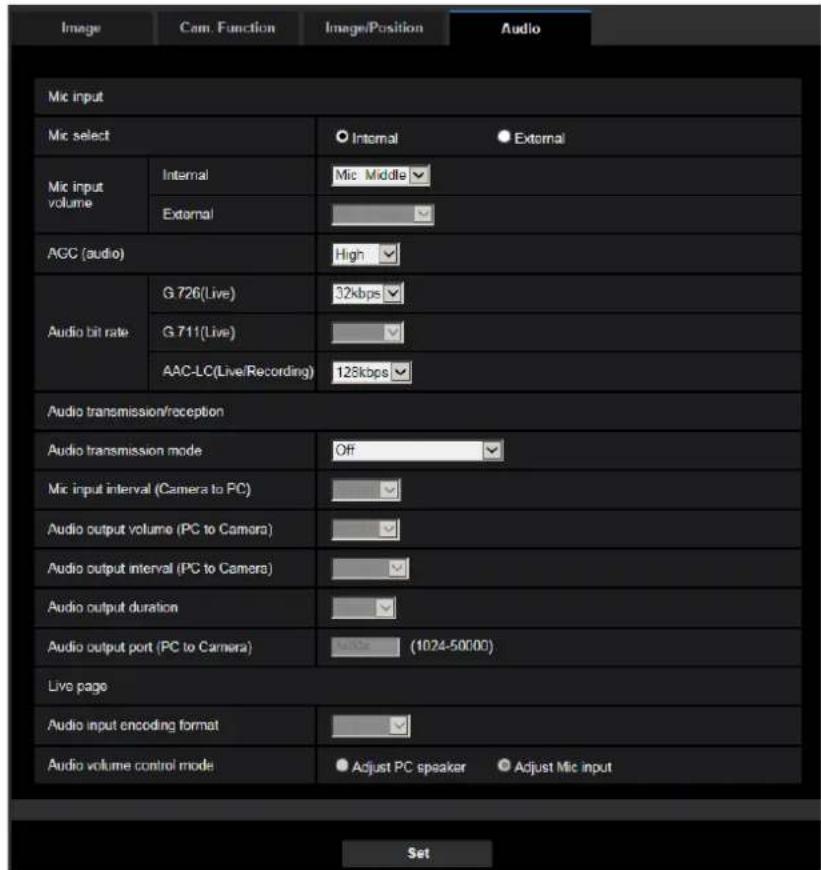Image resolution: width=821 pixels, height=870 pixels.
Task: Open Audio output interval (PC to Camera) dropdown
Action: click(x=370, y=568)
